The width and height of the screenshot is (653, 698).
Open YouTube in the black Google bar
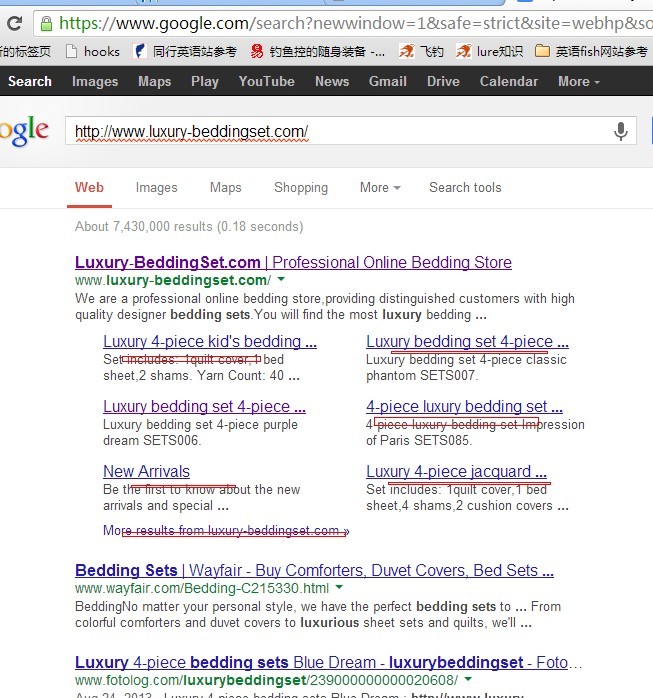coord(267,81)
